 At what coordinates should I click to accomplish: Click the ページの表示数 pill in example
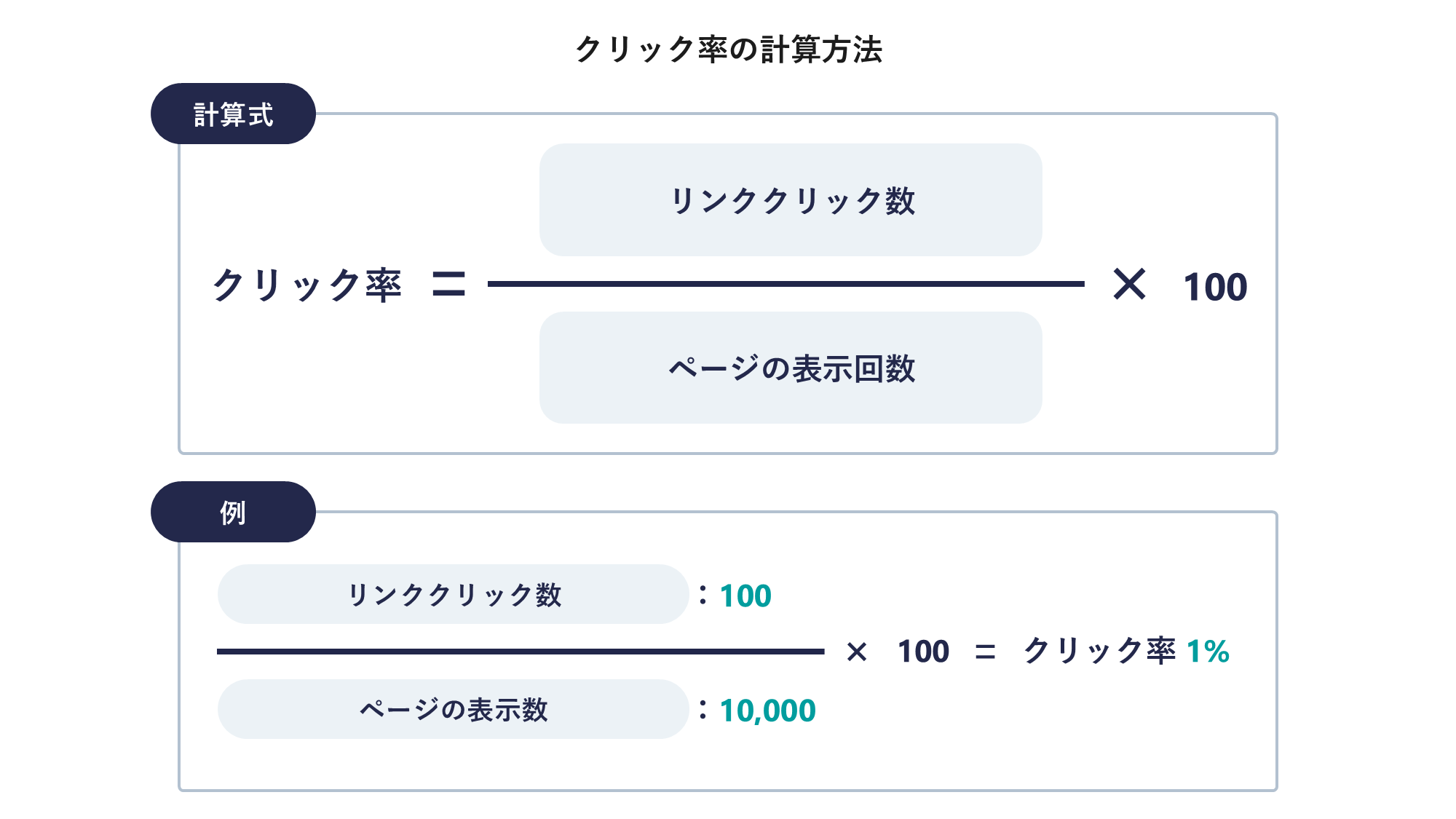click(453, 709)
